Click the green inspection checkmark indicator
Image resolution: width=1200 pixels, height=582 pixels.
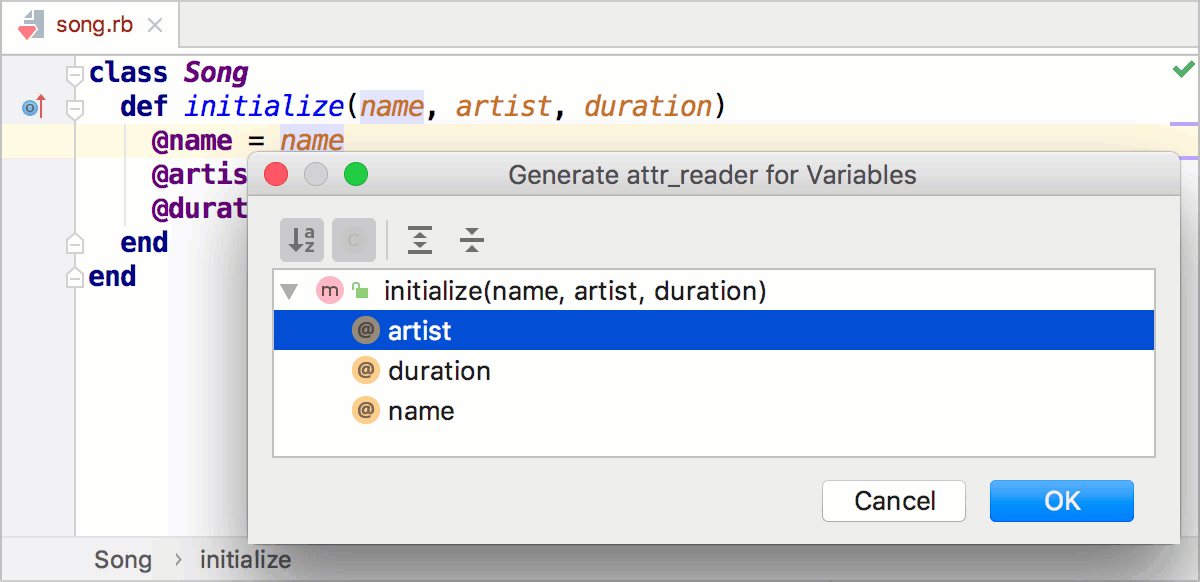click(x=1184, y=69)
